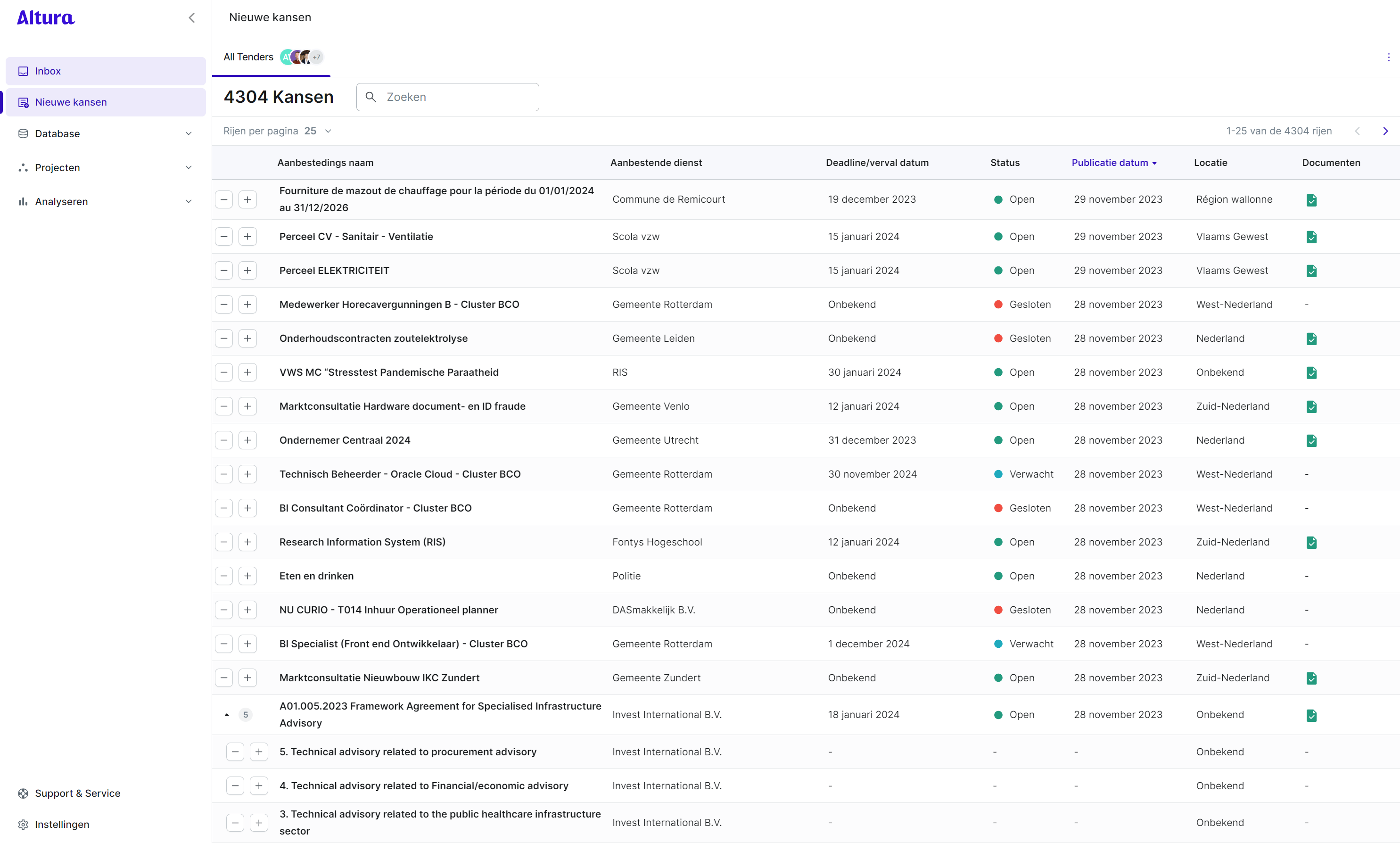Click the Documenten column header
This screenshot has width=1400, height=843.
point(1331,163)
